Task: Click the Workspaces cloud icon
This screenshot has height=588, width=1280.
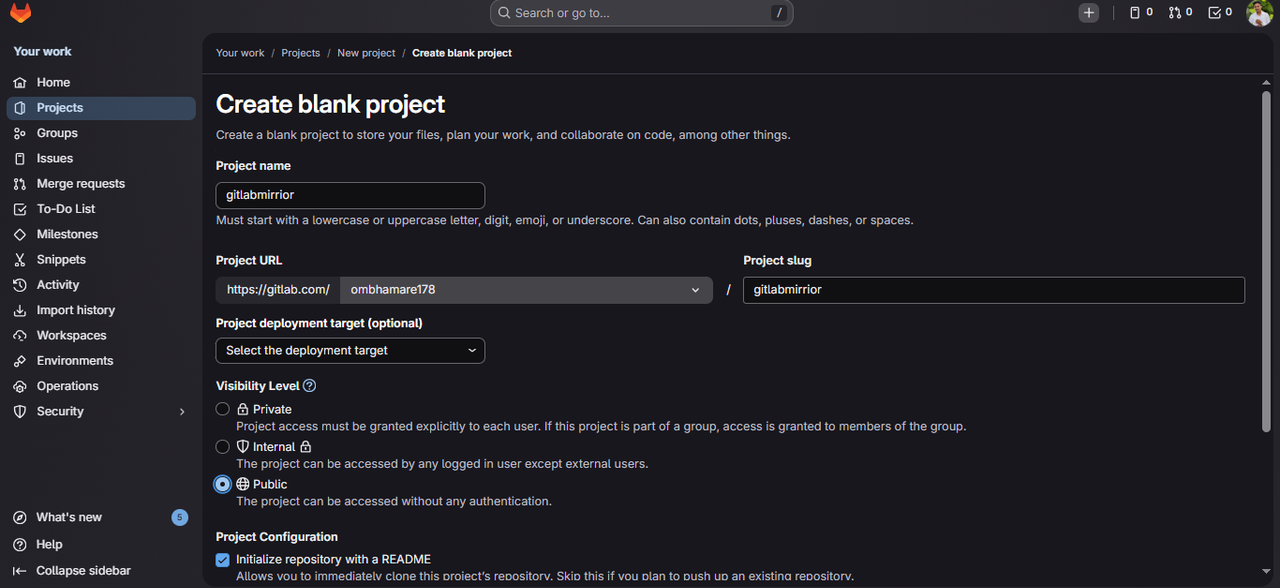Action: click(x=19, y=336)
